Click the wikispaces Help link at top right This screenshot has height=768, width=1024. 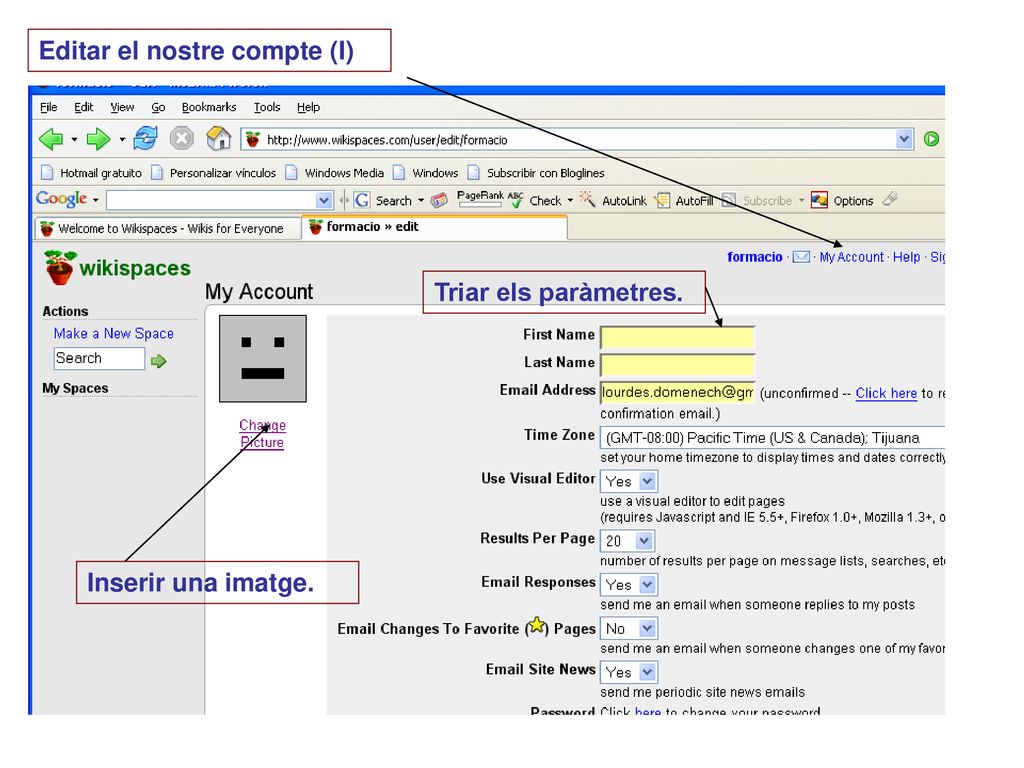906,257
